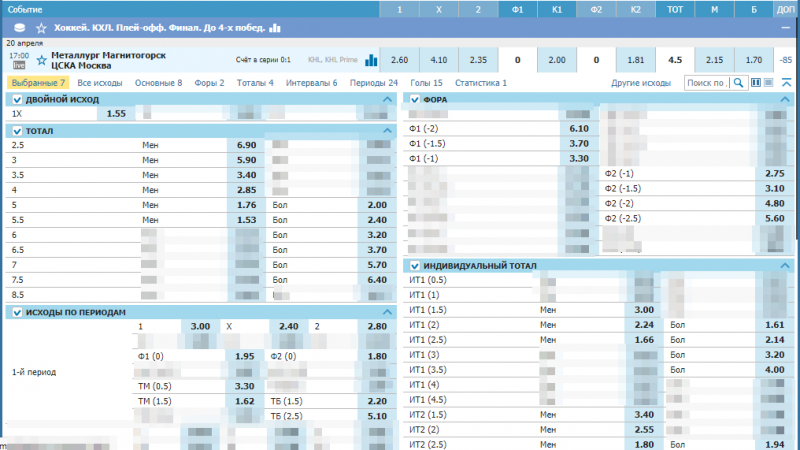Open the Все исходы tab
800x450 pixels.
(100, 83)
